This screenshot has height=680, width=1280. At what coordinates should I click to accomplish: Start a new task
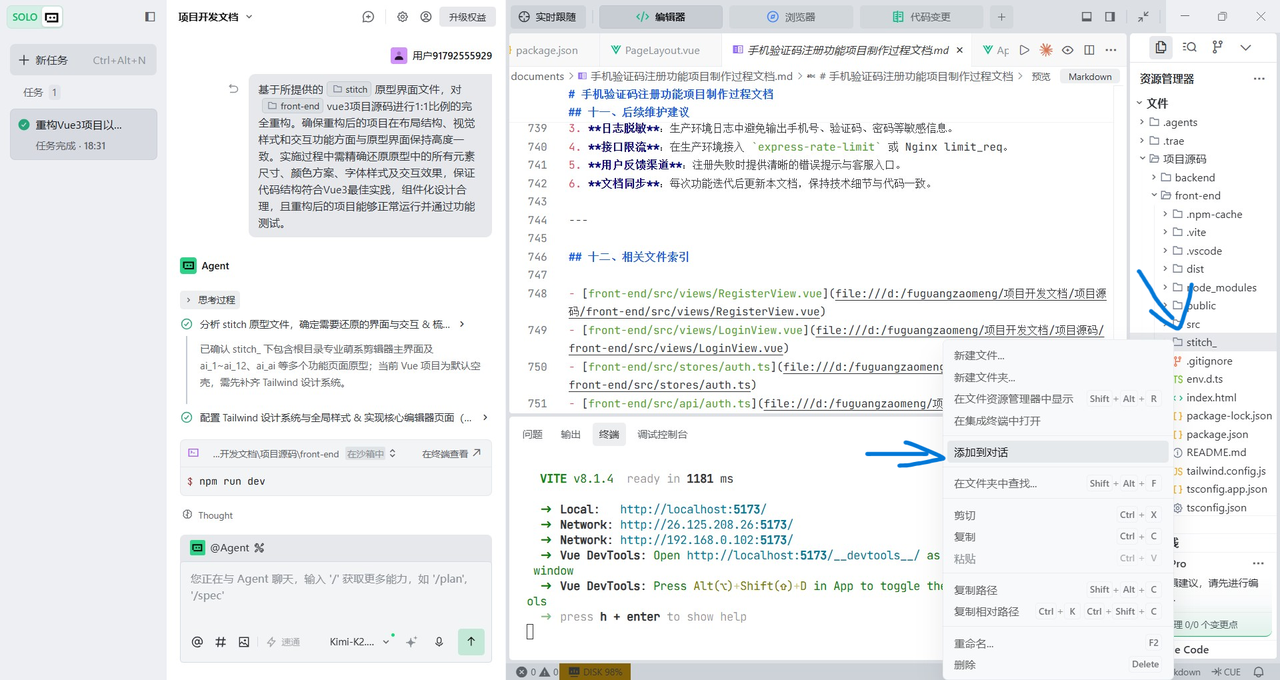pos(83,60)
